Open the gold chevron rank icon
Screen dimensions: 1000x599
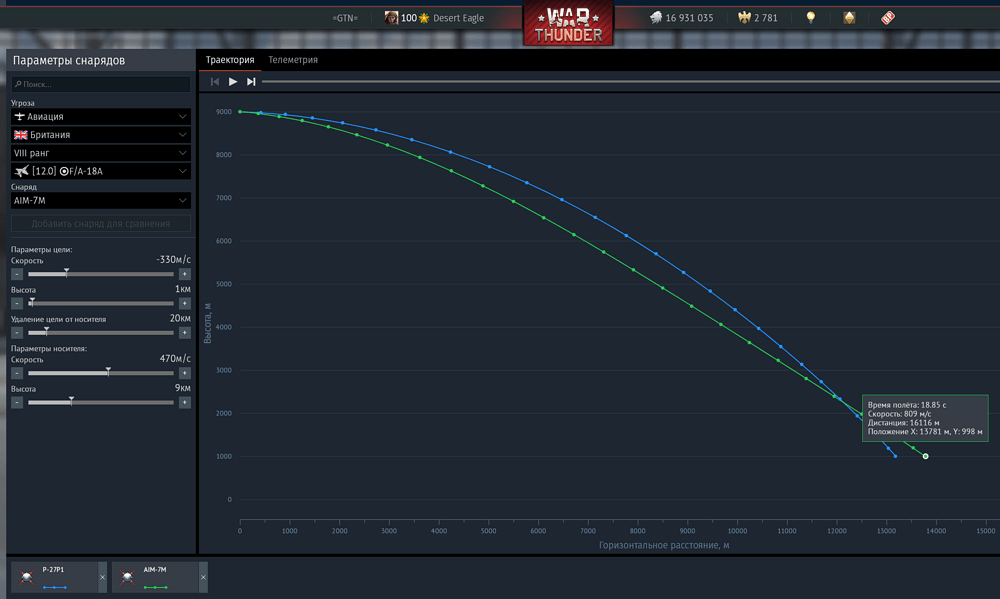click(x=849, y=18)
